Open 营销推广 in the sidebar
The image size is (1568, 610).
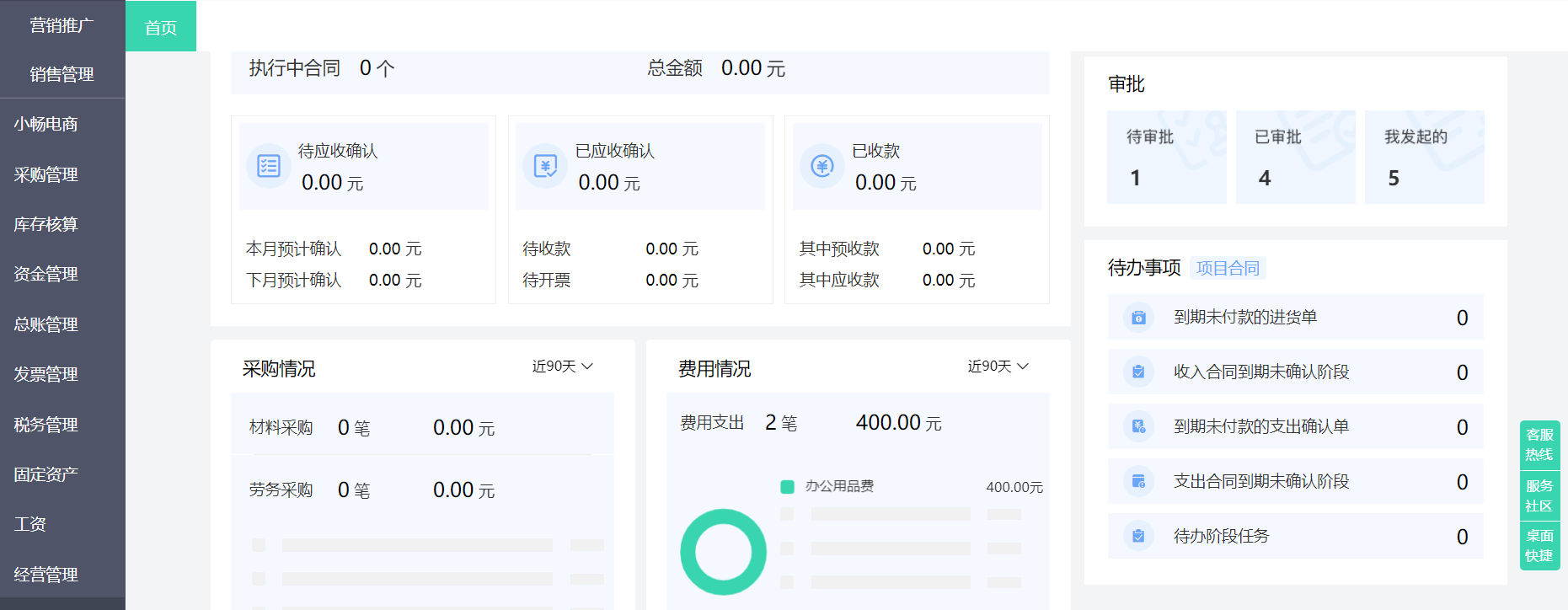(x=62, y=25)
